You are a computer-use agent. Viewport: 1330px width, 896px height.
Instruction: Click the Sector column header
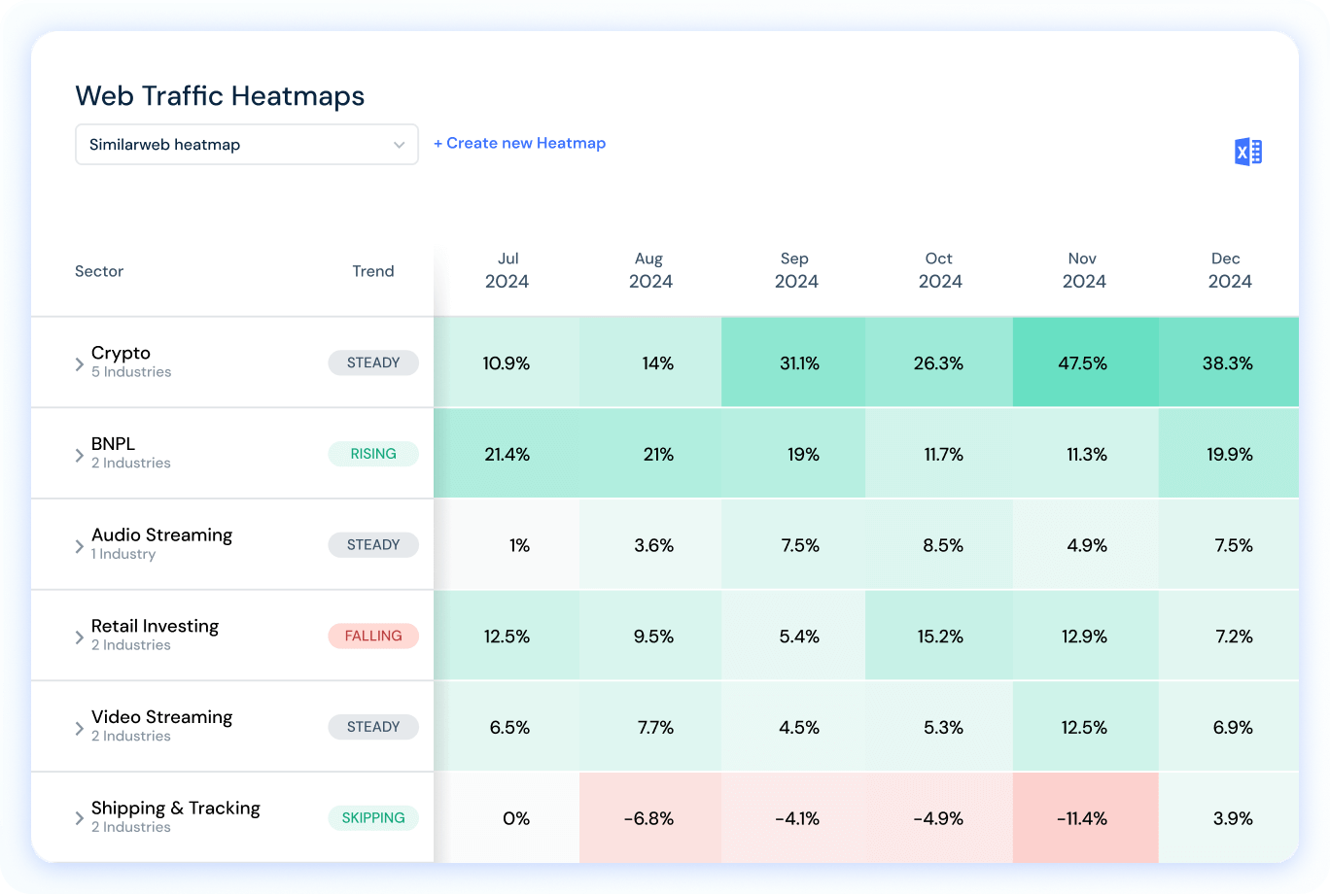[99, 271]
